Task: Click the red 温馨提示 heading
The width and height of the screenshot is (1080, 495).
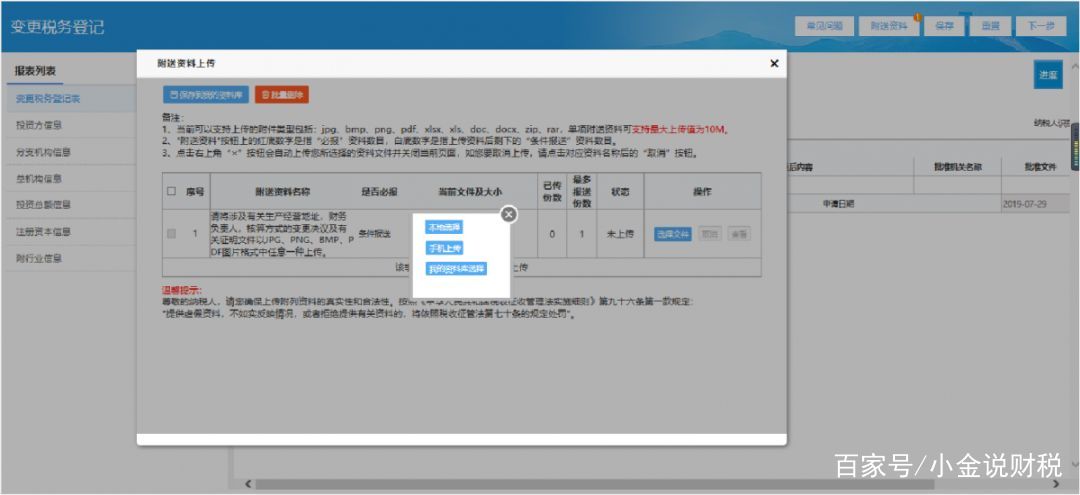Action: 182,291
